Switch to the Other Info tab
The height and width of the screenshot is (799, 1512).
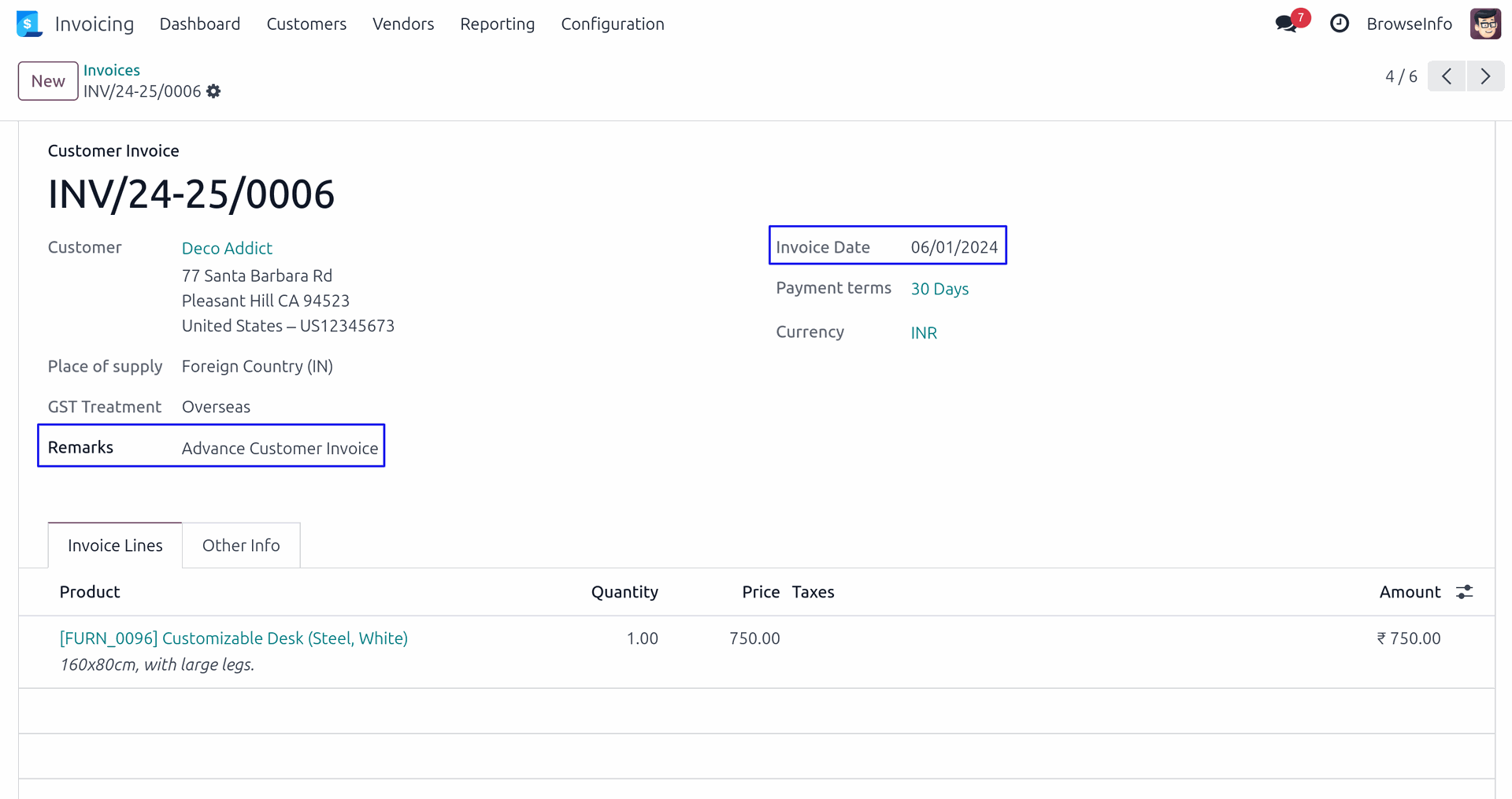[x=241, y=546]
